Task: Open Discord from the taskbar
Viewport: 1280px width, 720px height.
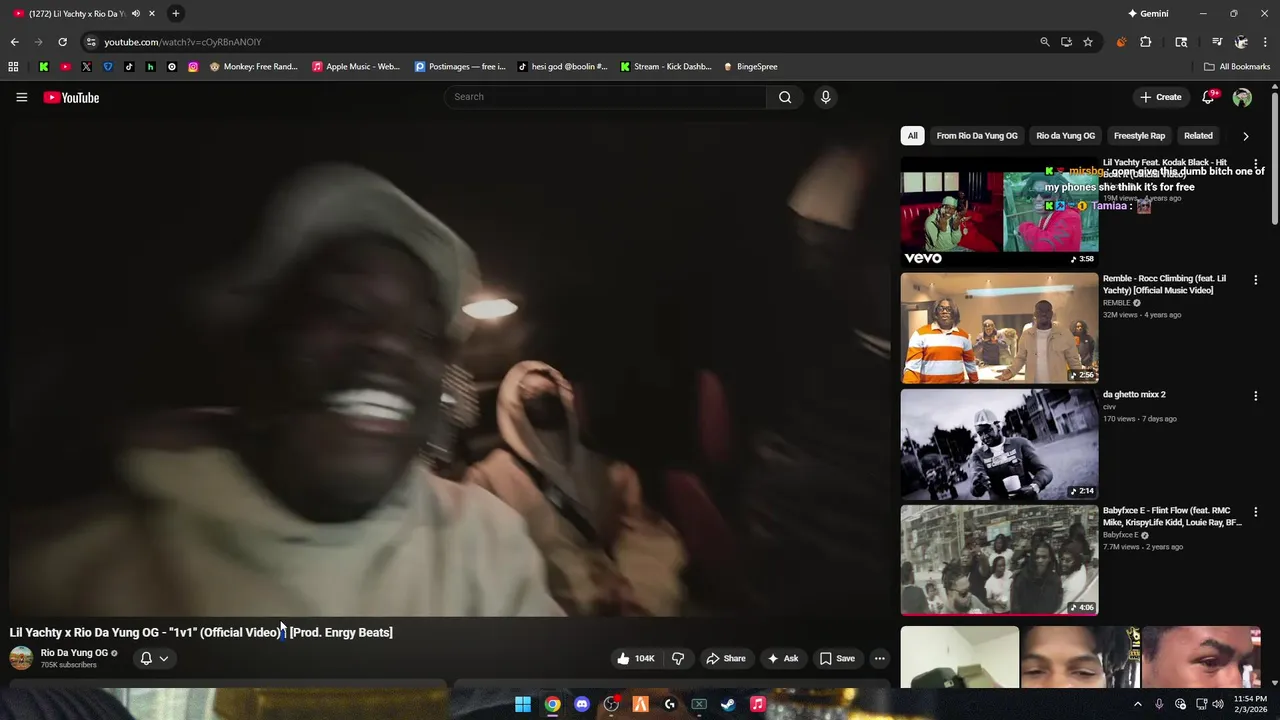Action: pyautogui.click(x=582, y=704)
